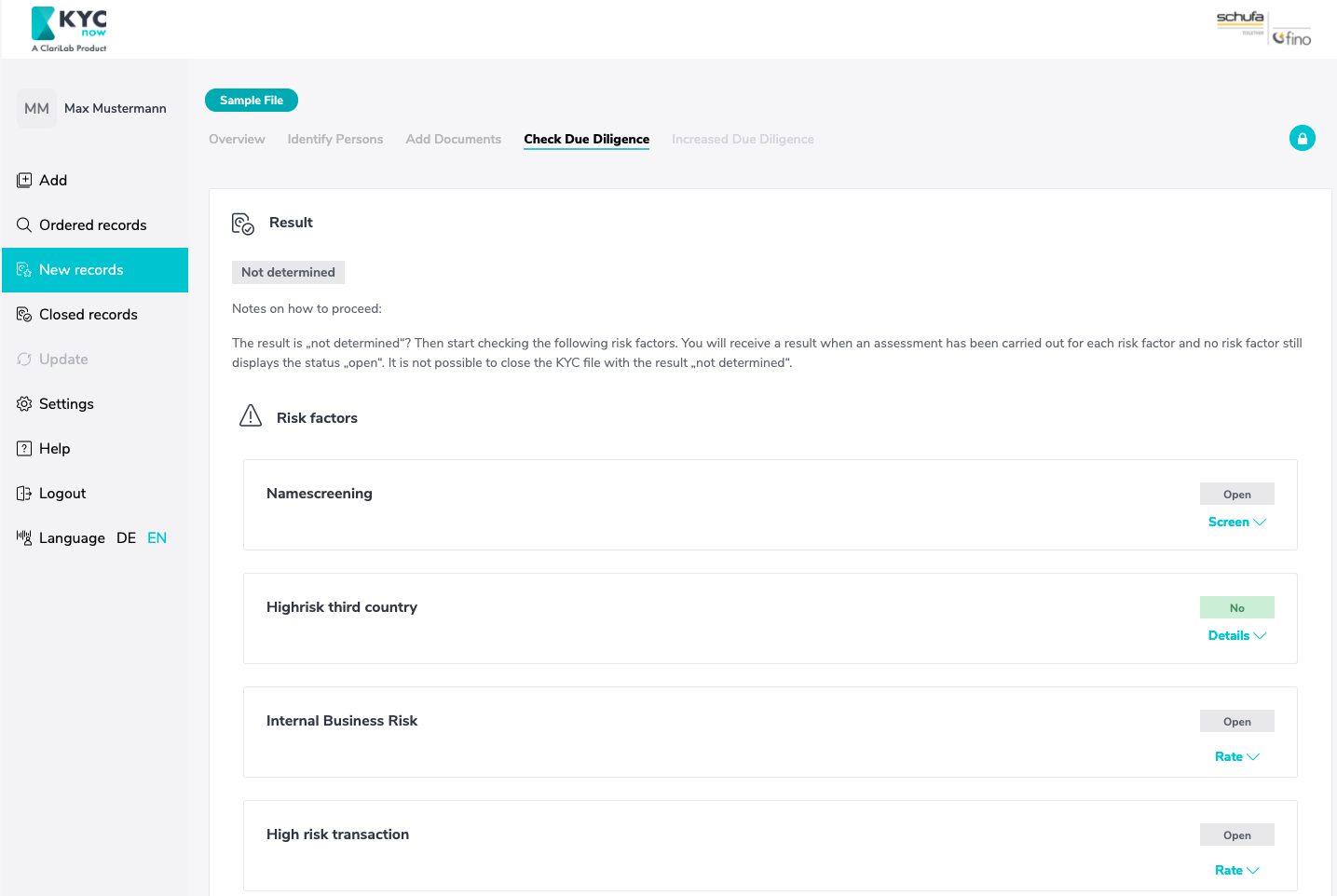The width and height of the screenshot is (1337, 896).
Task: Click the Namescreening heading
Action: pos(320,494)
